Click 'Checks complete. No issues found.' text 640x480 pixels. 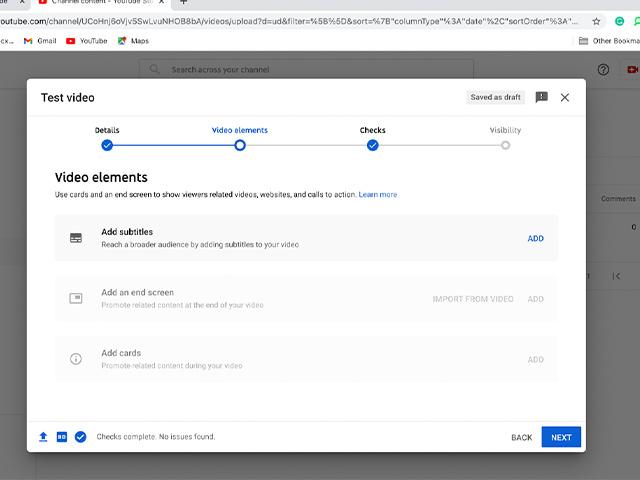point(156,437)
